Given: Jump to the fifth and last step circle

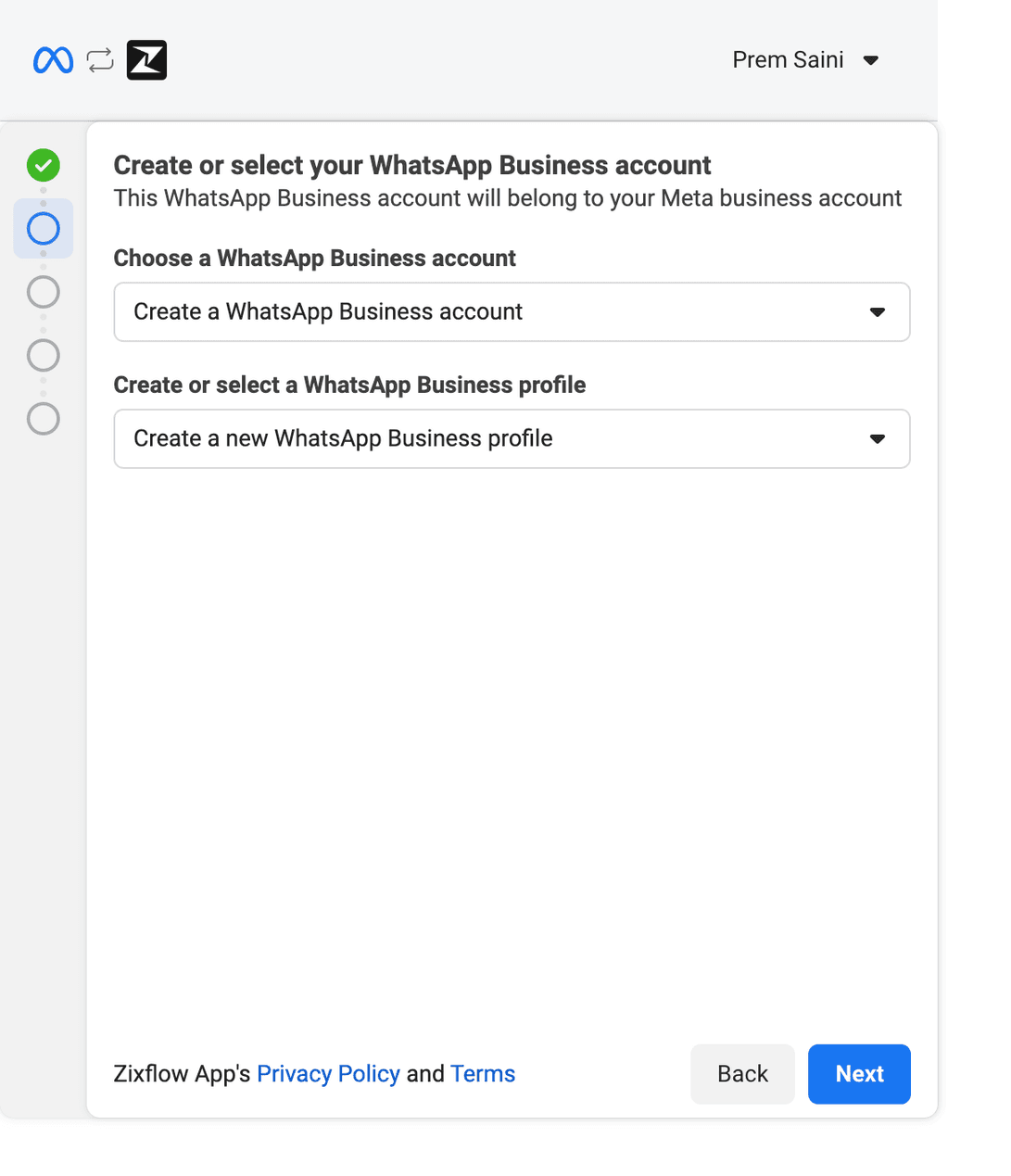Looking at the screenshot, I should pos(44,419).
